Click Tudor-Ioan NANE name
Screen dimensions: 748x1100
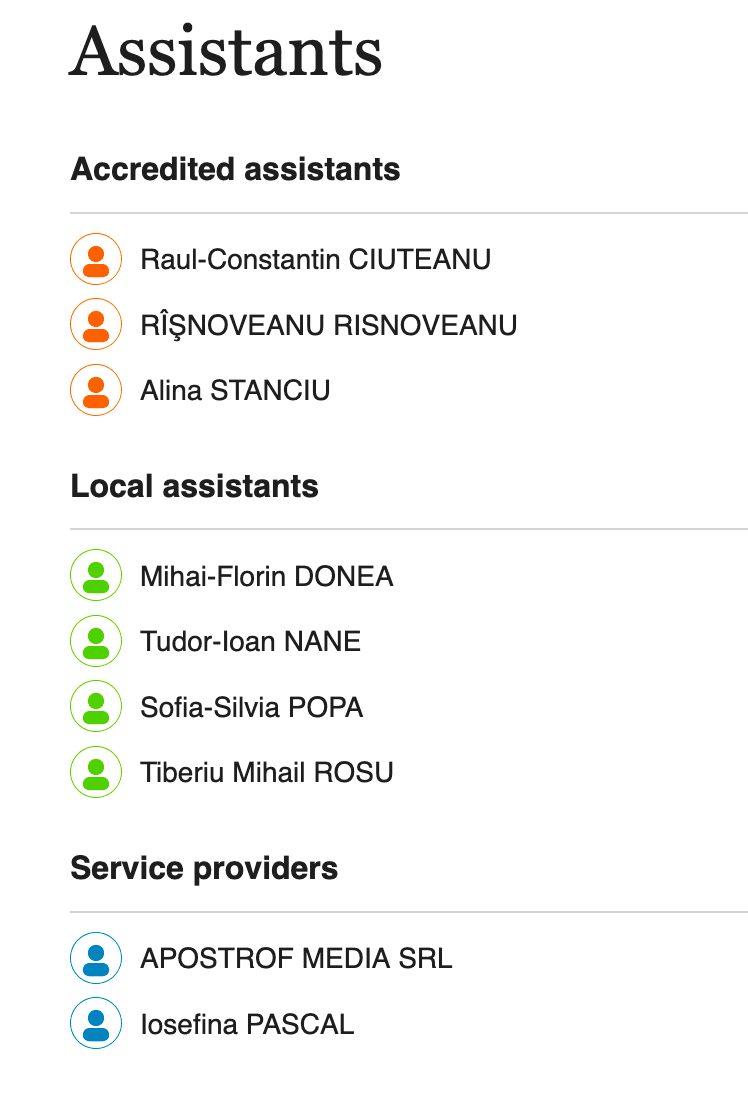(251, 642)
